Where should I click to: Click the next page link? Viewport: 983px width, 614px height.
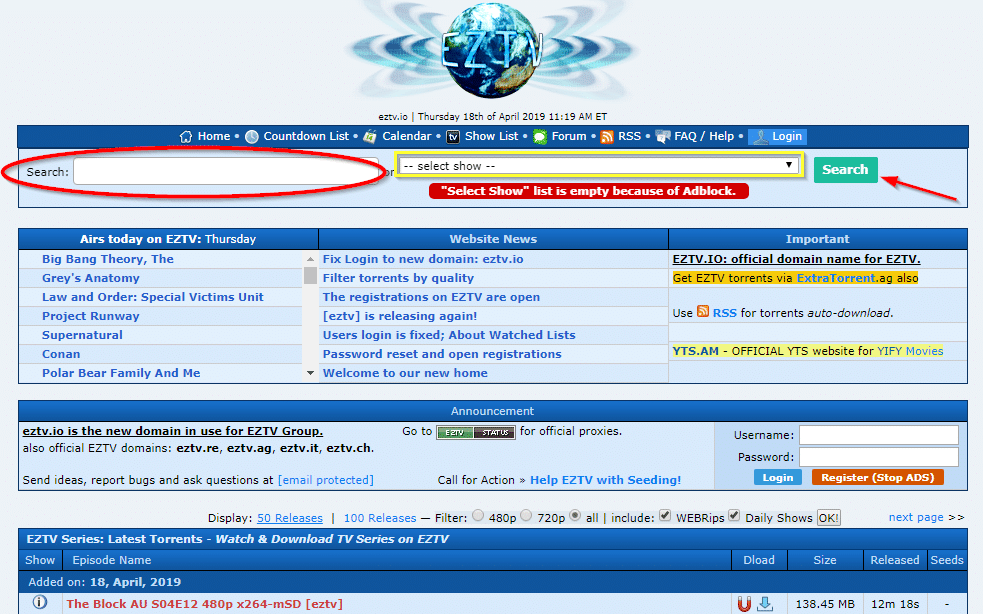pos(916,517)
